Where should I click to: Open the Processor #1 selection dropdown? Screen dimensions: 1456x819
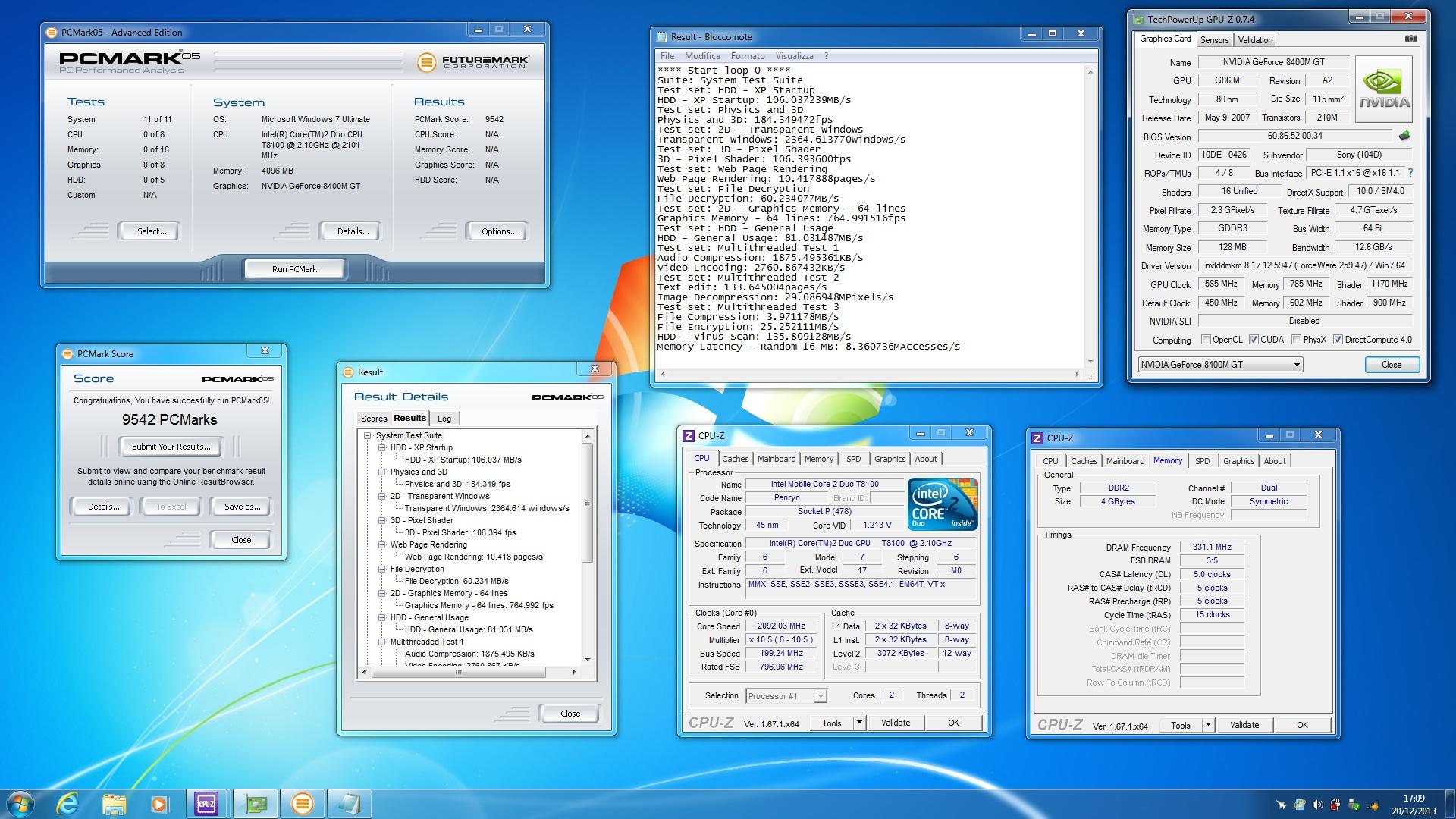[786, 696]
